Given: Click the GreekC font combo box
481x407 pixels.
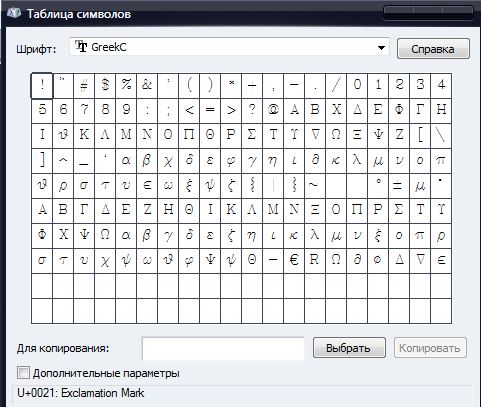Looking at the screenshot, I should click(229, 47).
